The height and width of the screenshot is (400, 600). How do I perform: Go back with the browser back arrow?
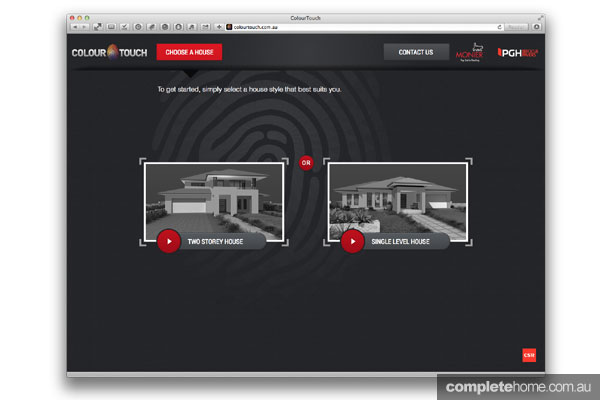(75, 27)
